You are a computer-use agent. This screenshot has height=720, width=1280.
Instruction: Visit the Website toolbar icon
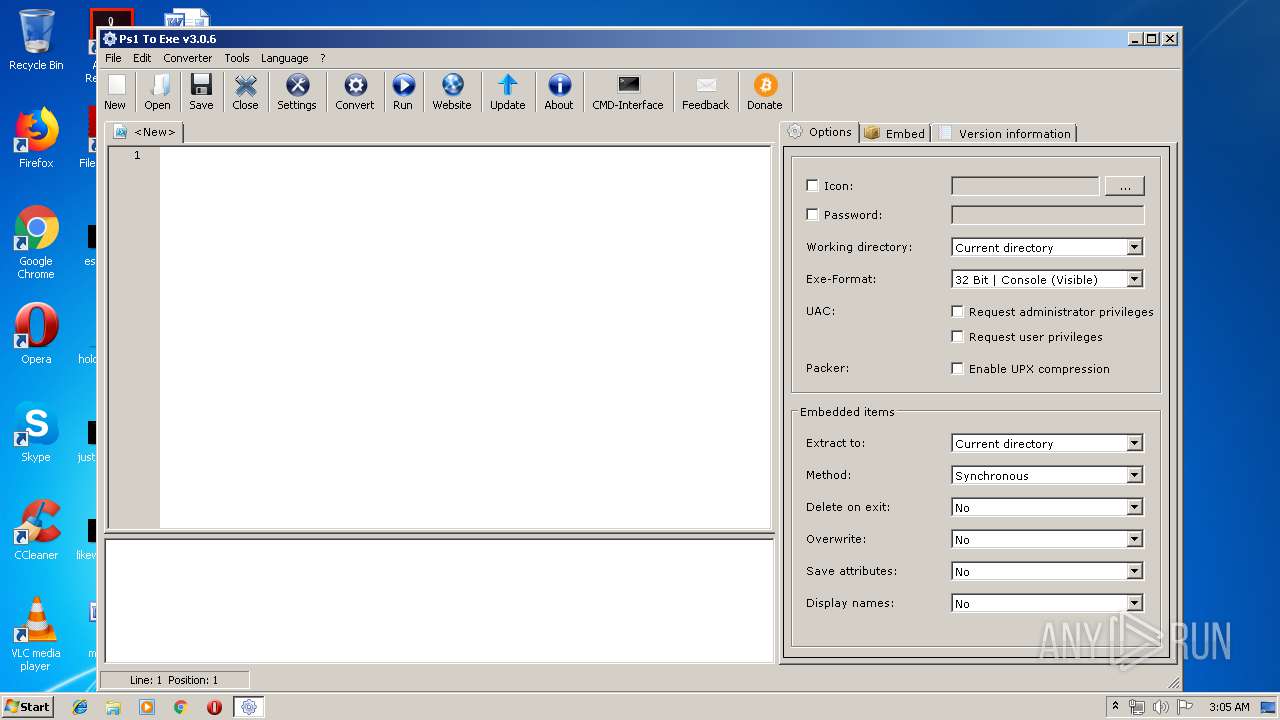[x=452, y=92]
